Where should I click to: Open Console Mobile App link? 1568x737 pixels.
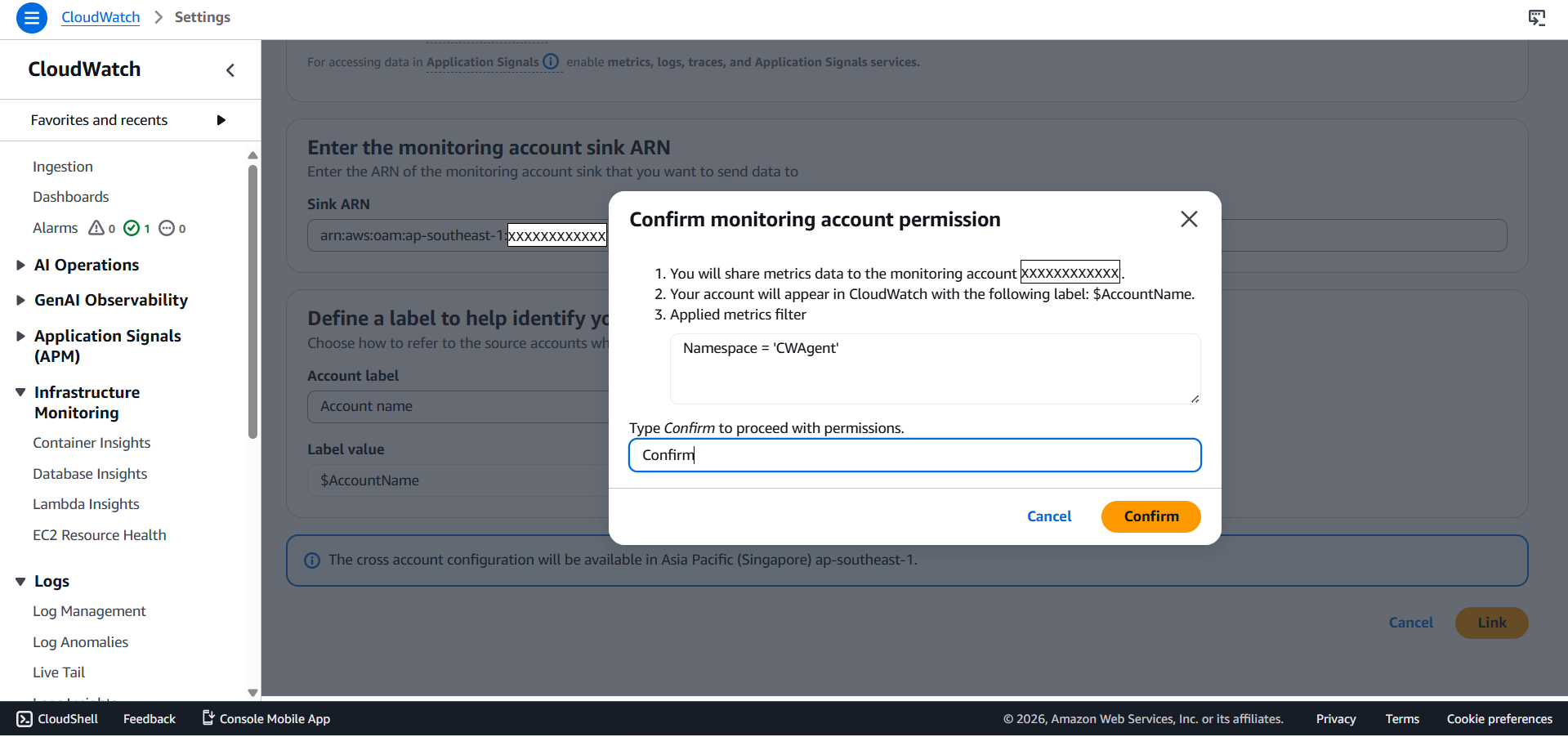click(x=266, y=719)
